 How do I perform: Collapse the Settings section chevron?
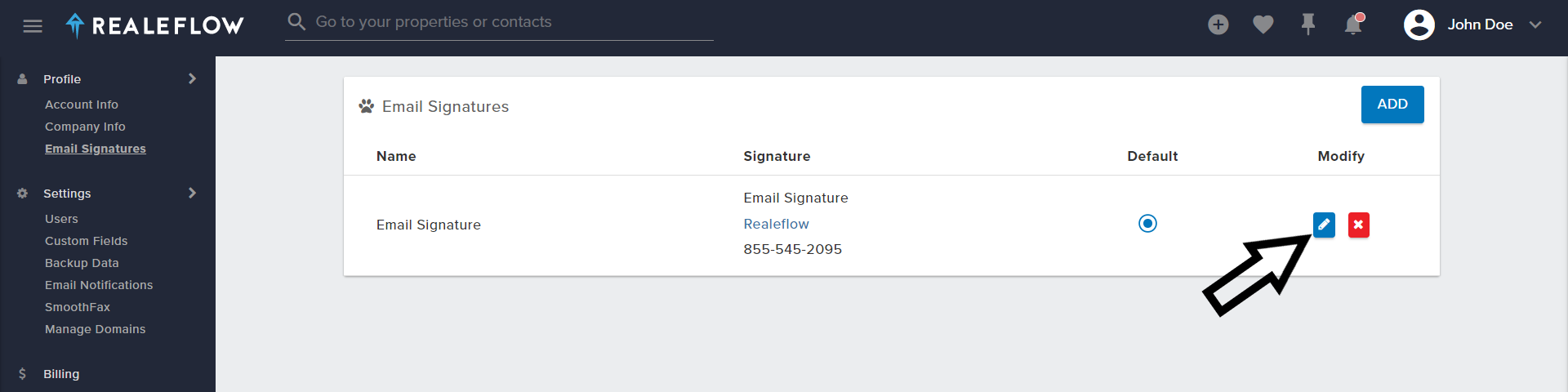192,193
